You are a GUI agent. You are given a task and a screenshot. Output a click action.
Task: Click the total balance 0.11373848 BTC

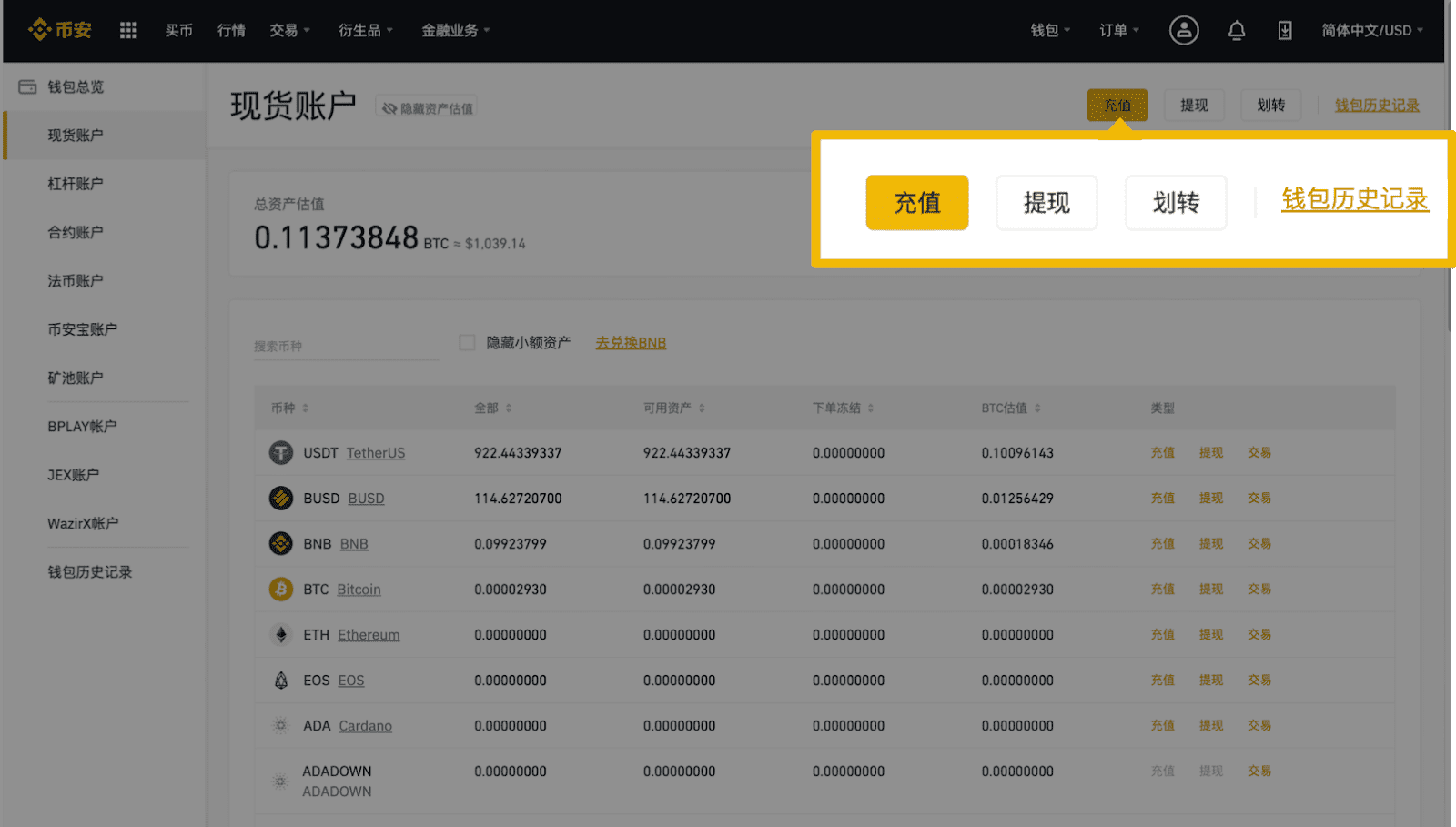[x=351, y=237]
